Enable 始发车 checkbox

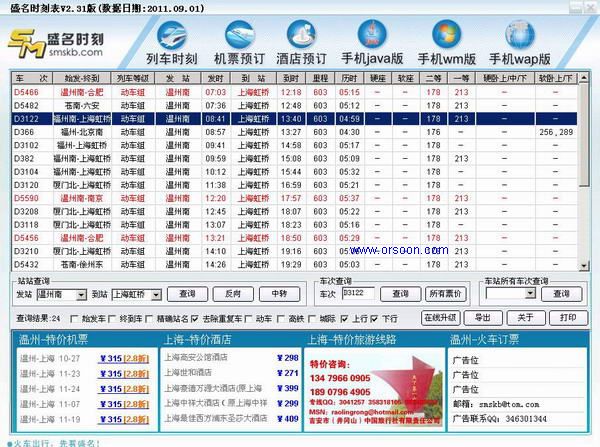74,319
